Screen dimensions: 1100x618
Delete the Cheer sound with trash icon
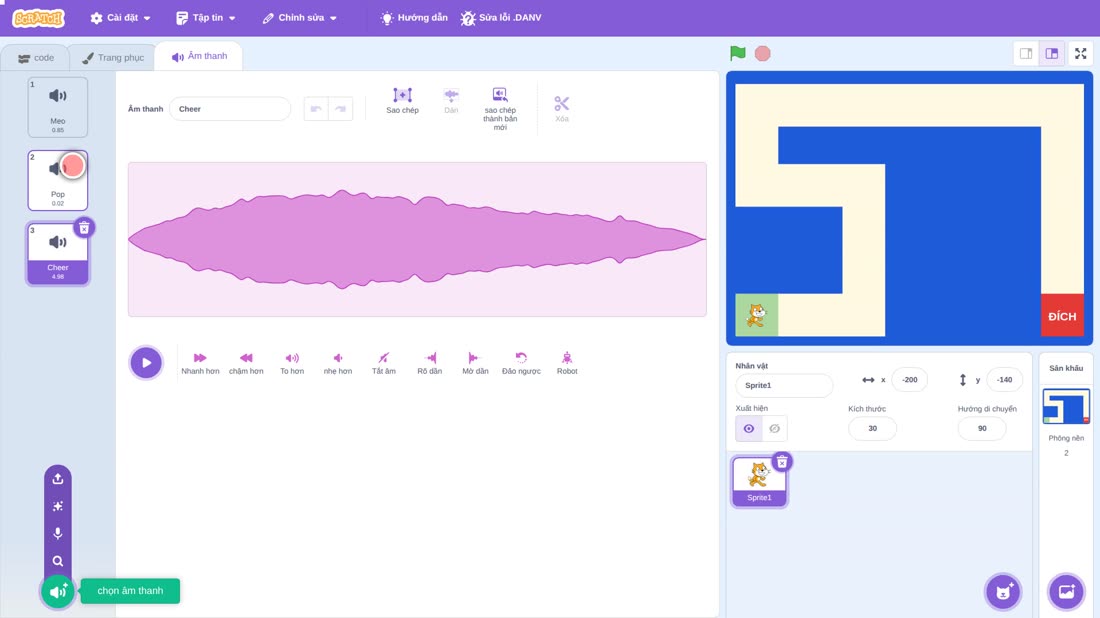(x=84, y=227)
